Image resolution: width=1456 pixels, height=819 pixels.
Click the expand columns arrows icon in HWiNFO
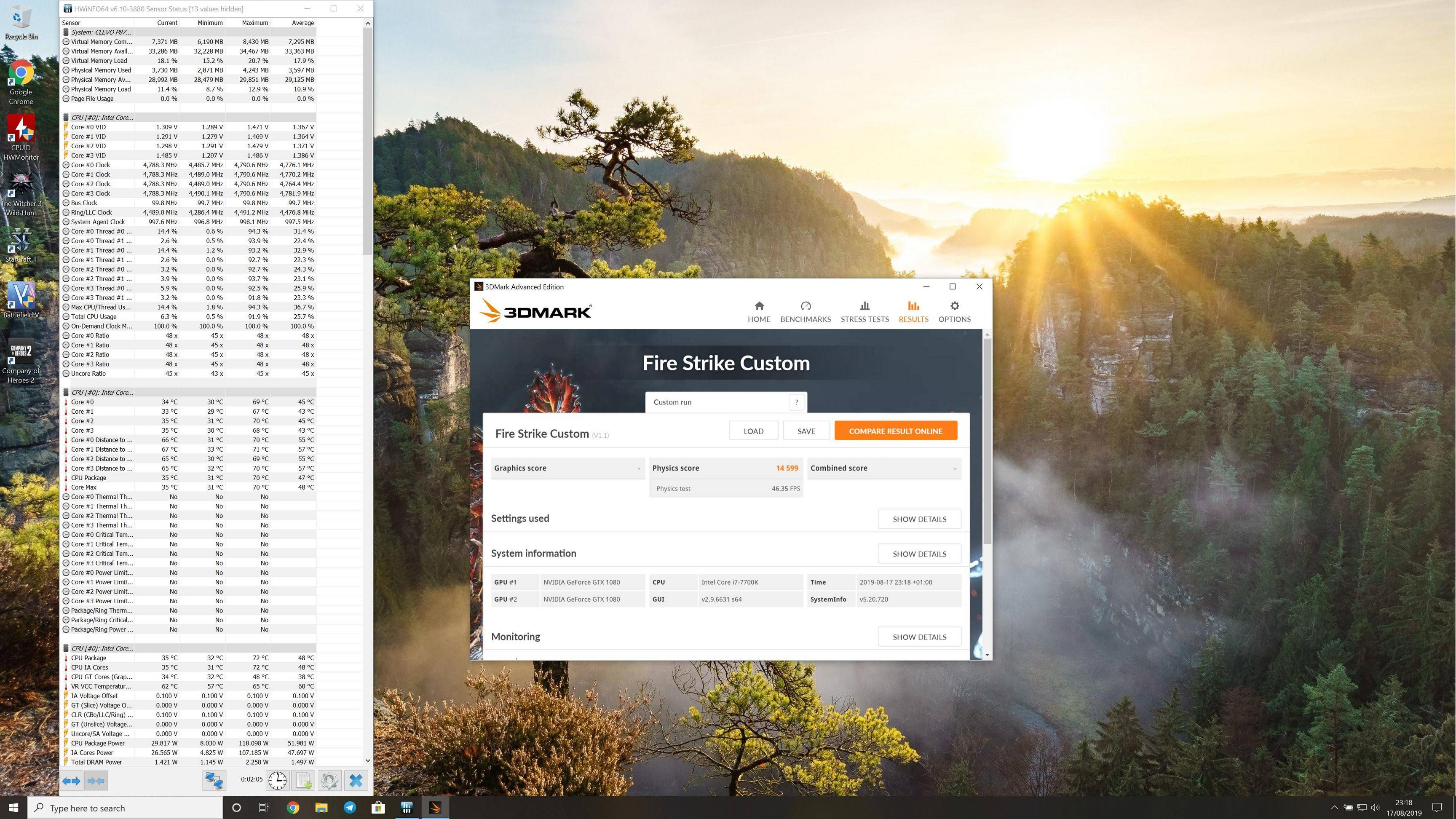tap(71, 781)
